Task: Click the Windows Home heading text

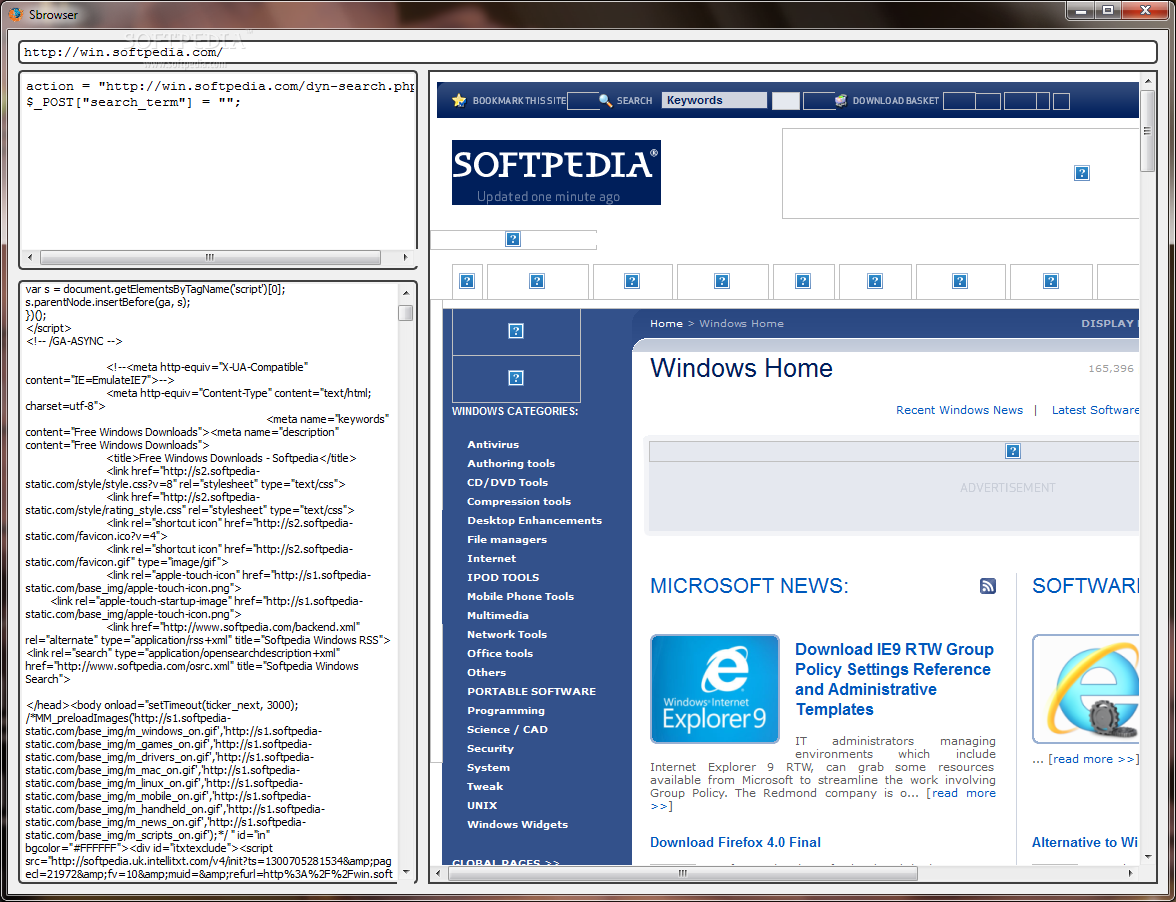Action: tap(741, 368)
